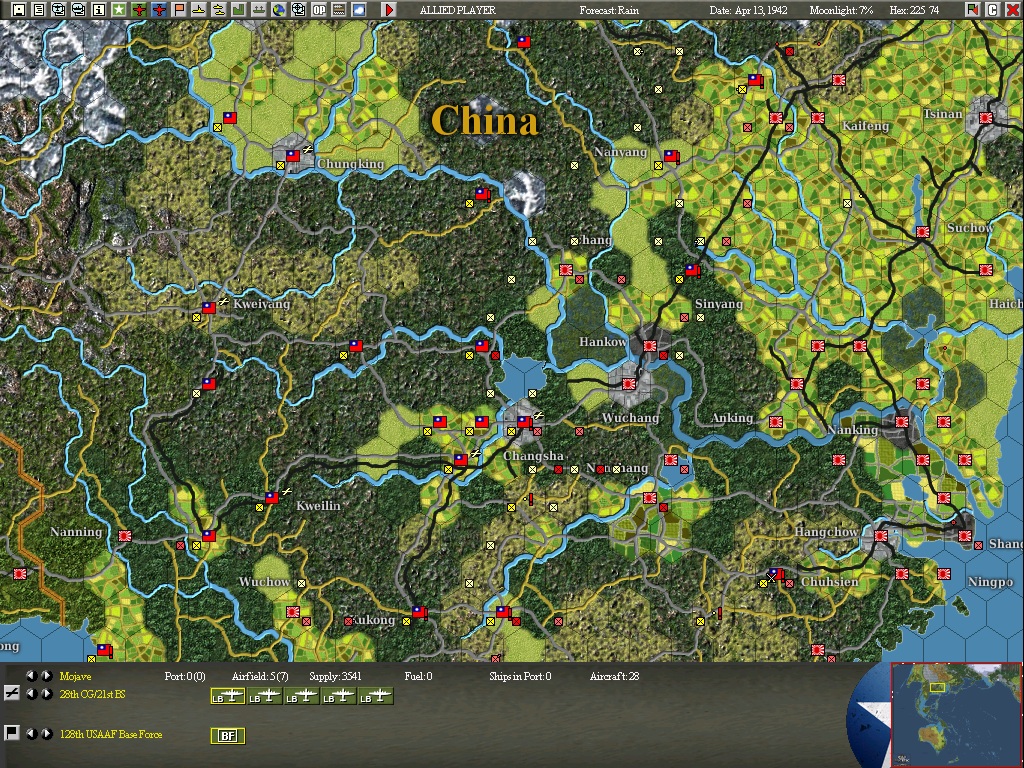Click the red X exit icon
Viewport: 1024px width, 768px height.
pyautogui.click(x=1012, y=10)
